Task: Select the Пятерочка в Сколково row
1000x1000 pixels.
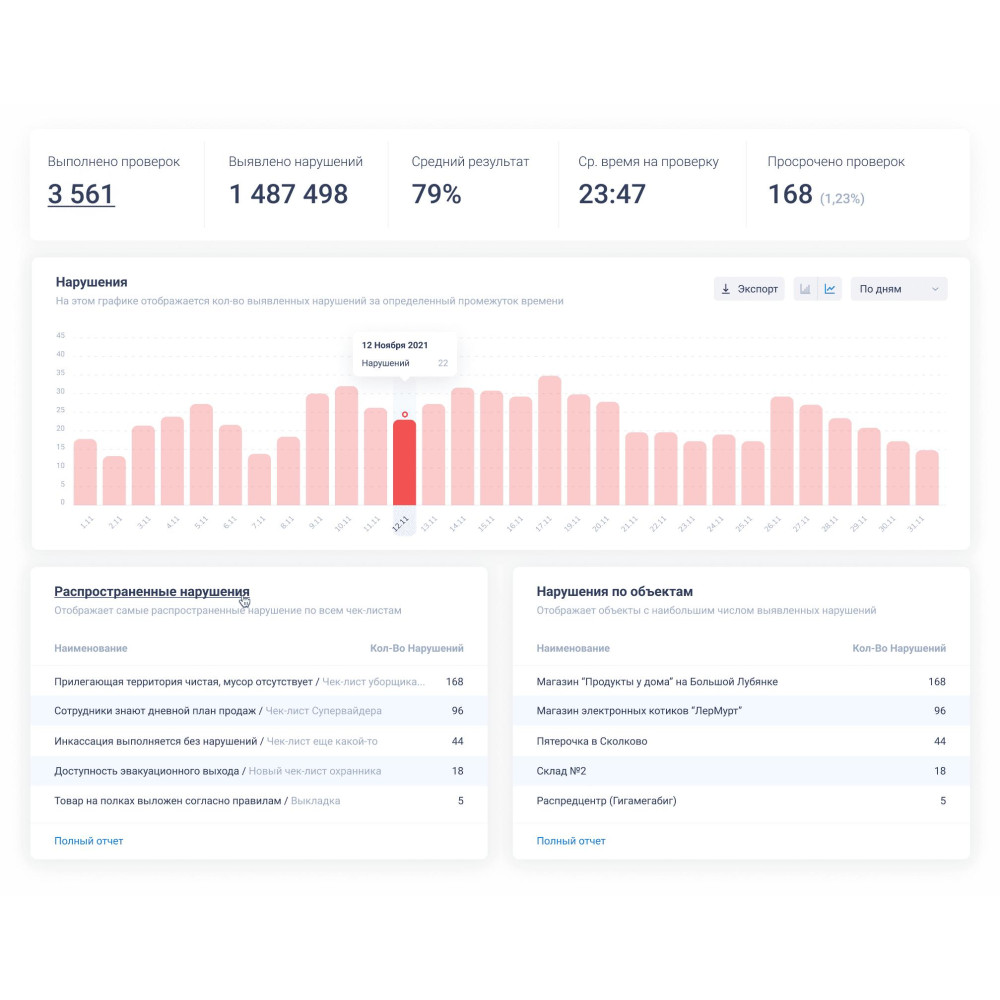Action: (x=592, y=741)
